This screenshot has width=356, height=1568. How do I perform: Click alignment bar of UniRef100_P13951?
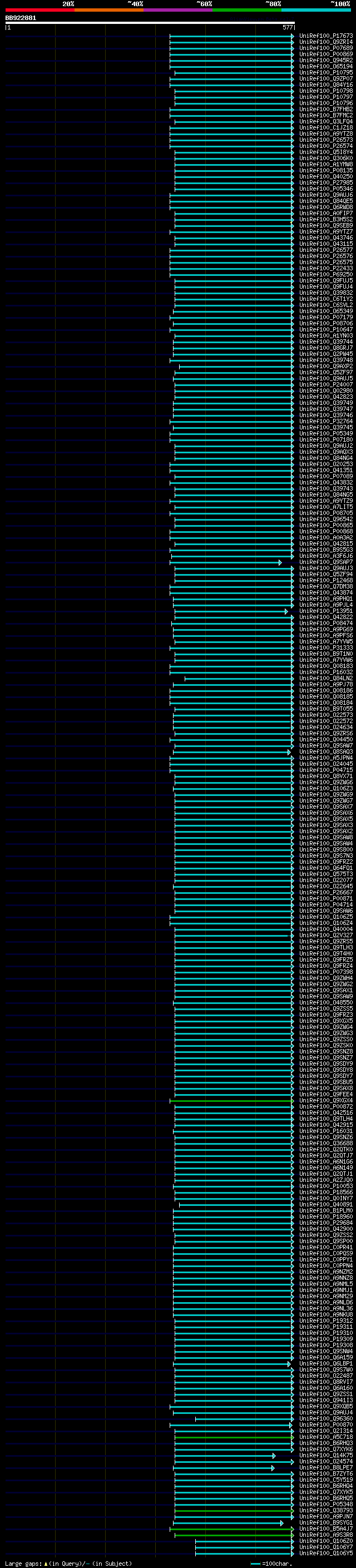click(231, 611)
